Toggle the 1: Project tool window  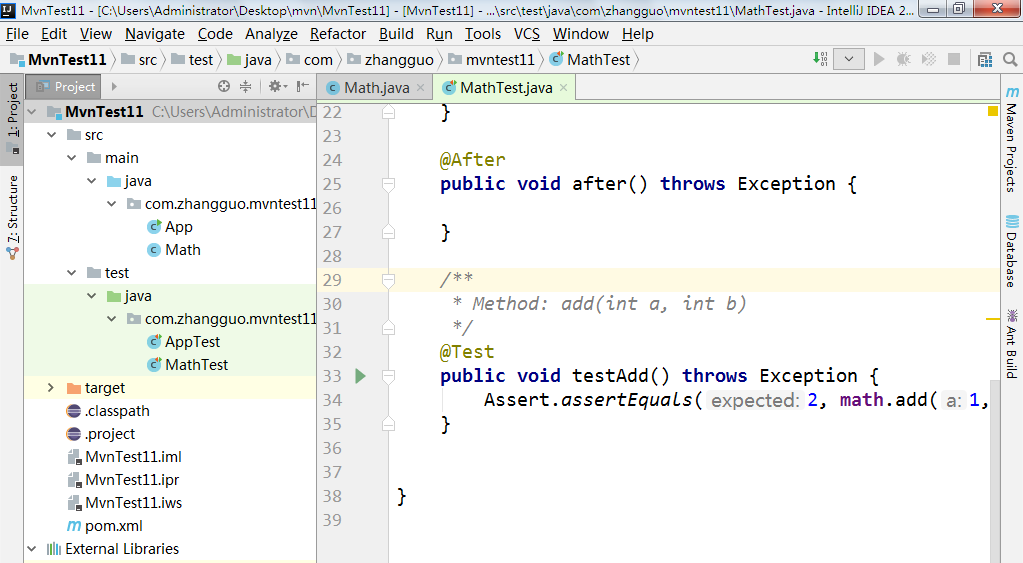[x=13, y=118]
